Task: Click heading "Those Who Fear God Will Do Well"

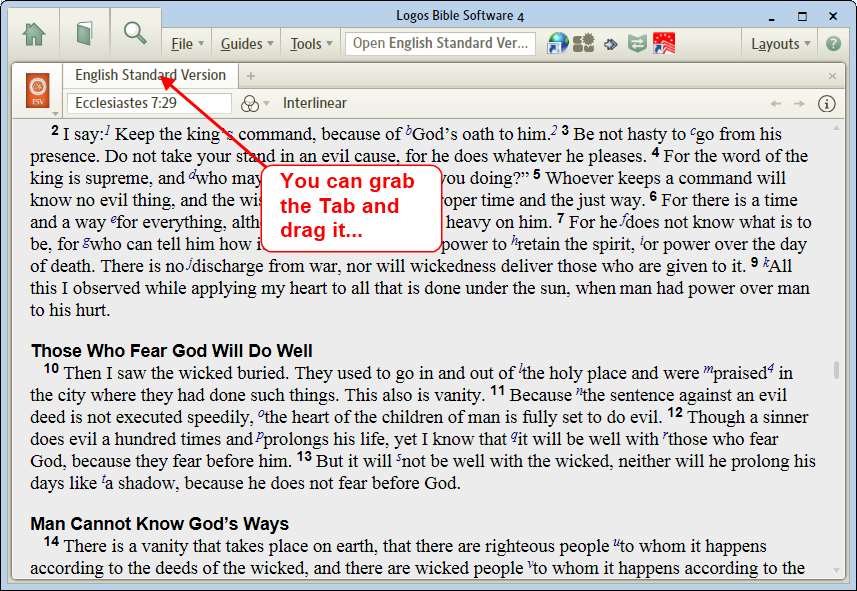Action: 172,350
